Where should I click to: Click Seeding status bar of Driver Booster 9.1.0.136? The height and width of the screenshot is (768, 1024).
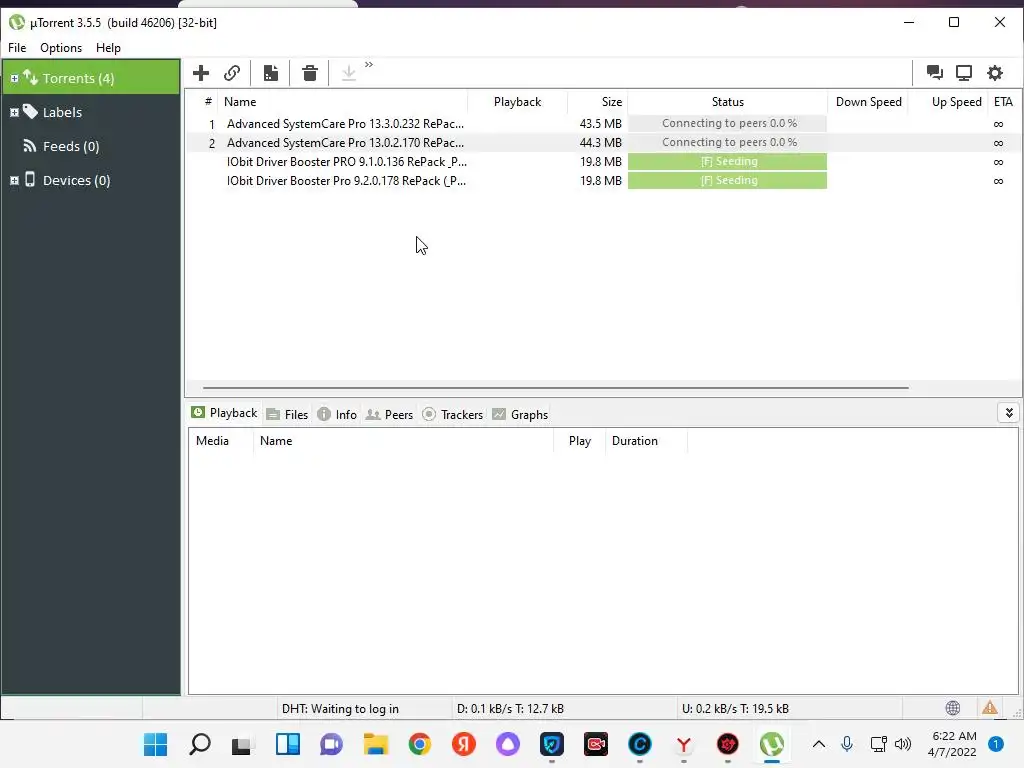tap(728, 161)
